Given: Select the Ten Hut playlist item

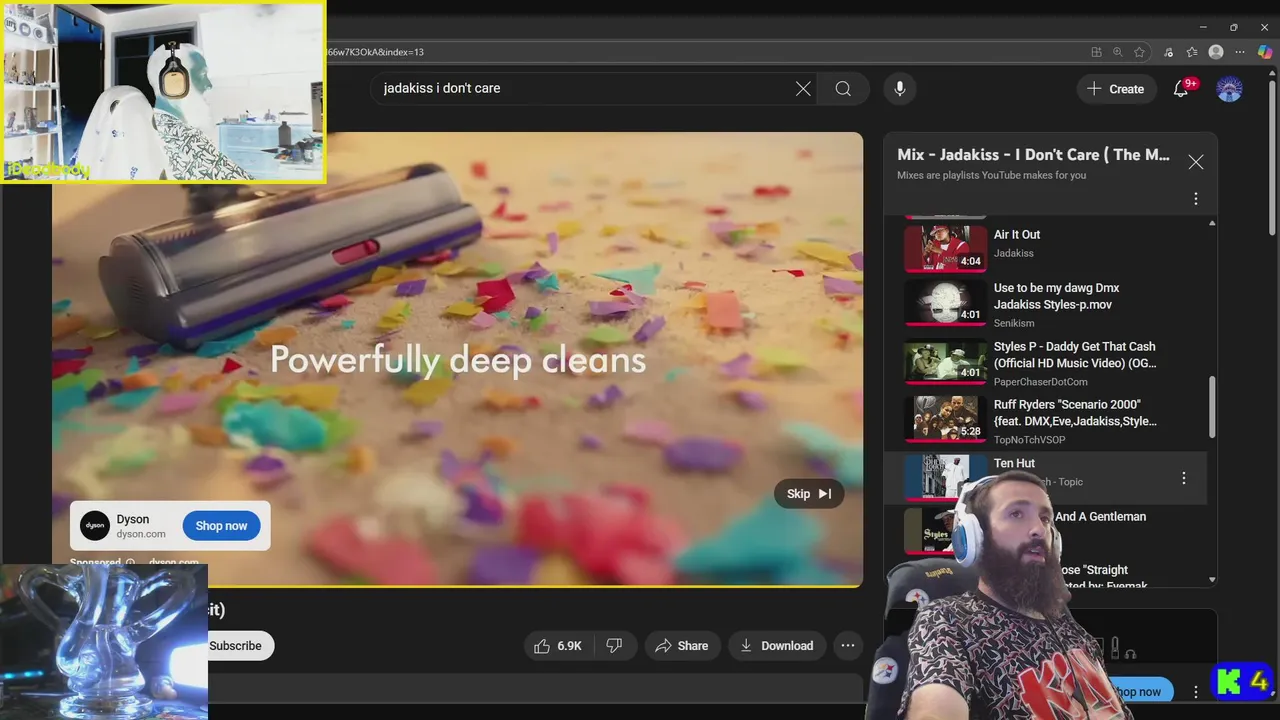Looking at the screenshot, I should (1045, 478).
